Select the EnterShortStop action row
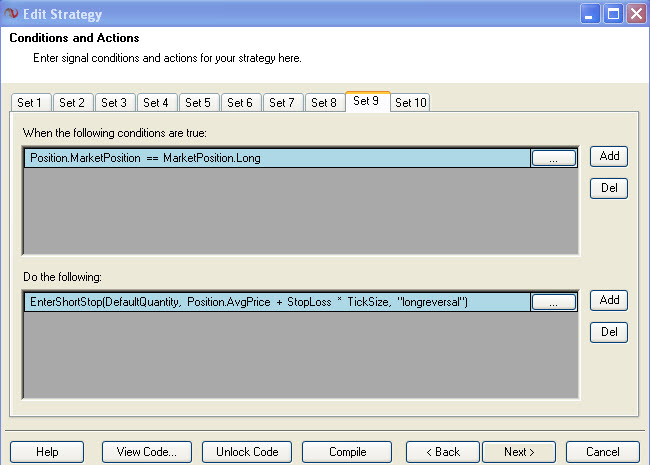This screenshot has width=650, height=465. click(275, 302)
